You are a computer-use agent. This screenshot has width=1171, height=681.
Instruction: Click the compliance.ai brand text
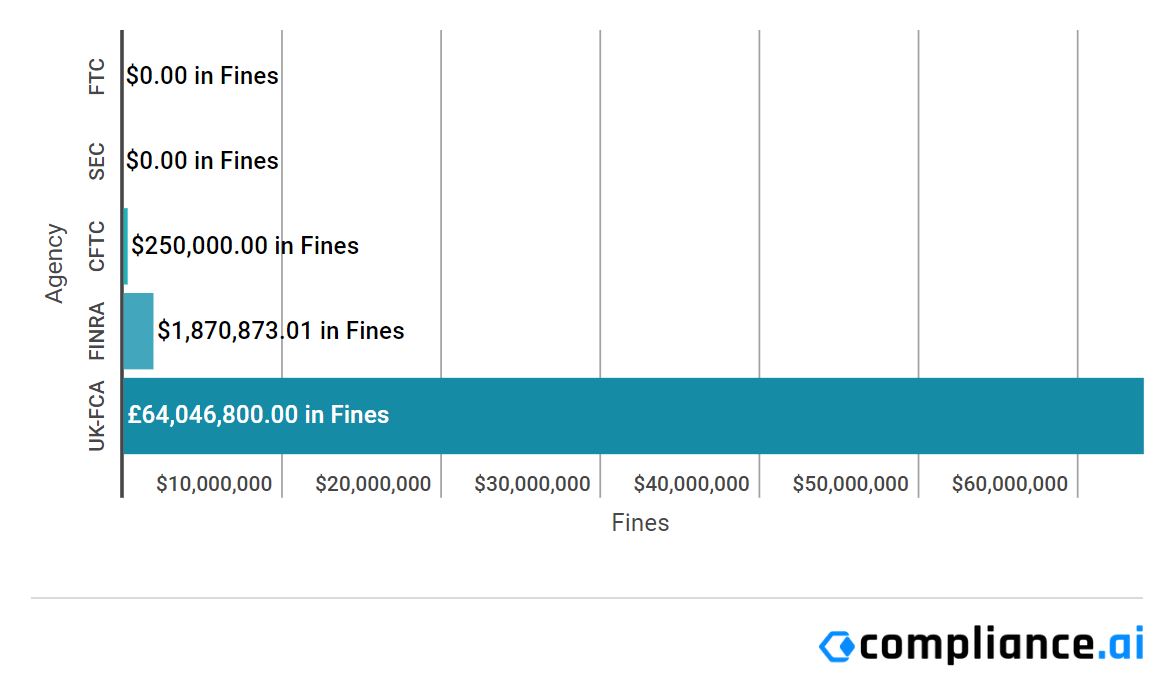pyautogui.click(x=1001, y=644)
